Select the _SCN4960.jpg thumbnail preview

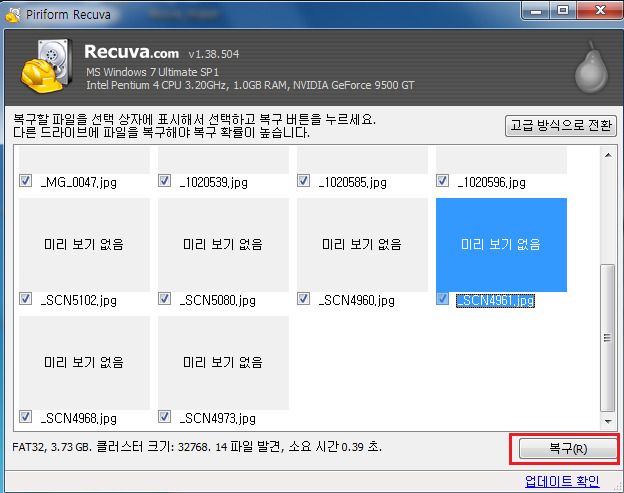tap(362, 245)
